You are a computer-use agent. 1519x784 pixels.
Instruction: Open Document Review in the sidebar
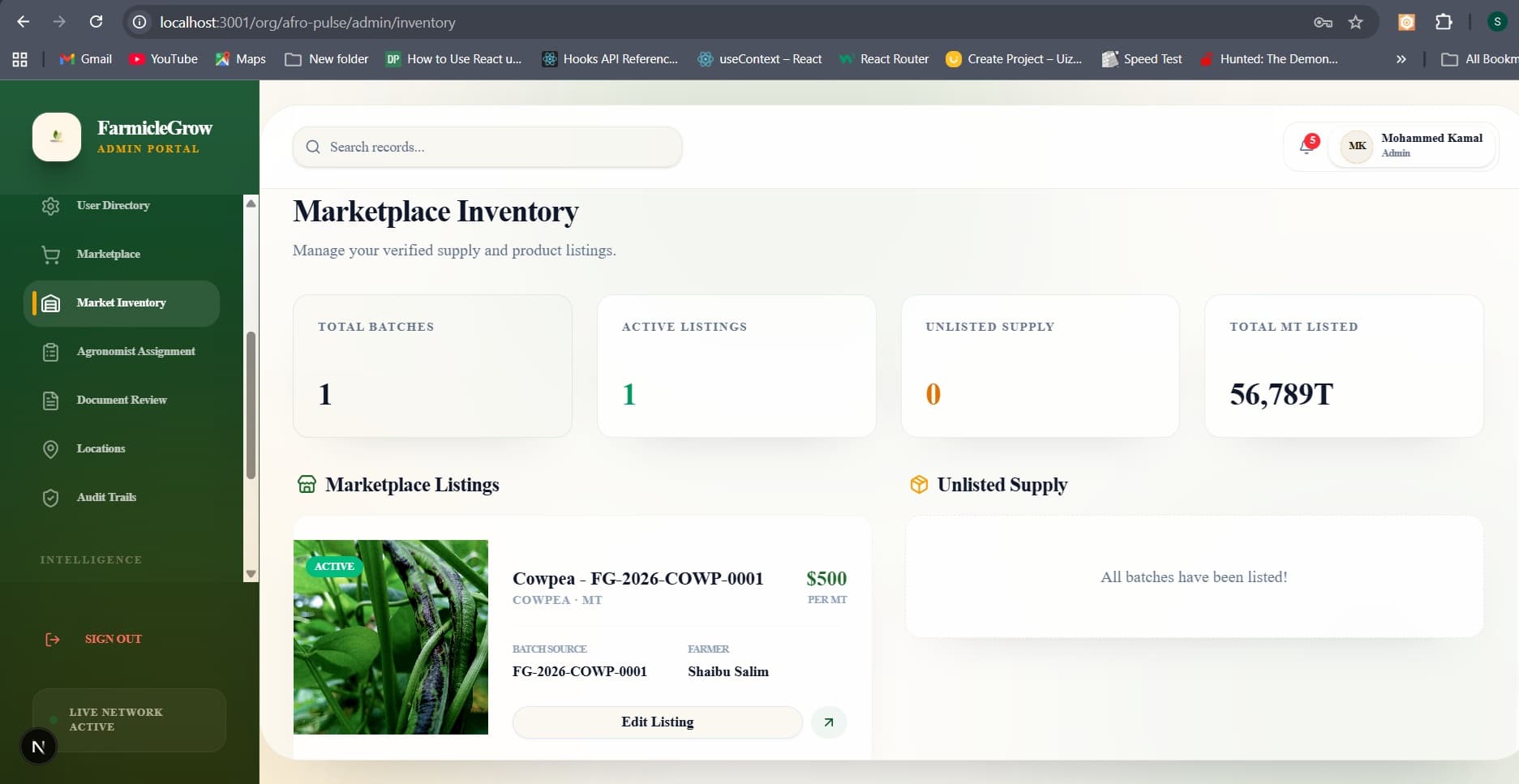coord(122,401)
